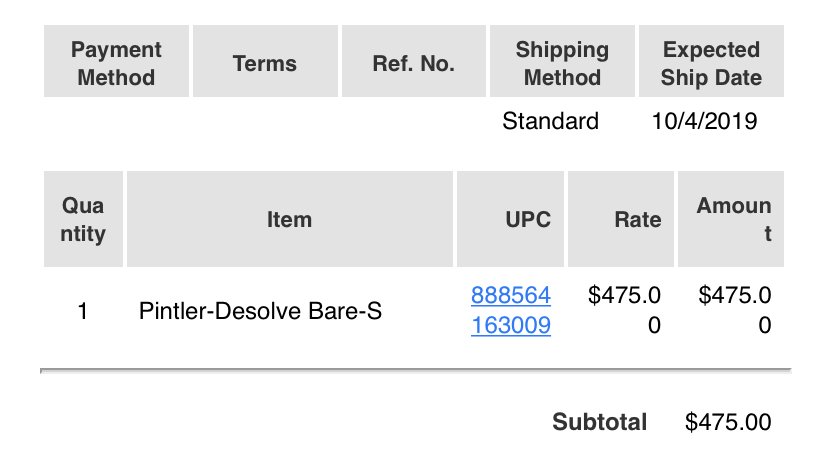The image size is (828, 458).
Task: Click the UPC column header
Action: (x=511, y=219)
